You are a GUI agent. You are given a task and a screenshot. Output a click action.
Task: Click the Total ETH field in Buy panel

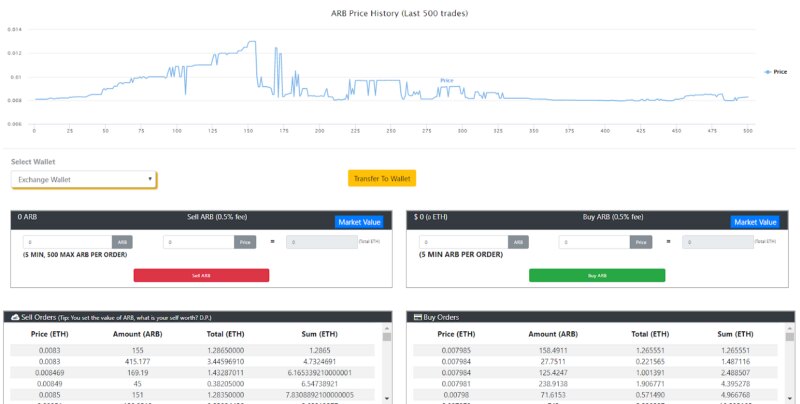pyautogui.click(x=719, y=242)
